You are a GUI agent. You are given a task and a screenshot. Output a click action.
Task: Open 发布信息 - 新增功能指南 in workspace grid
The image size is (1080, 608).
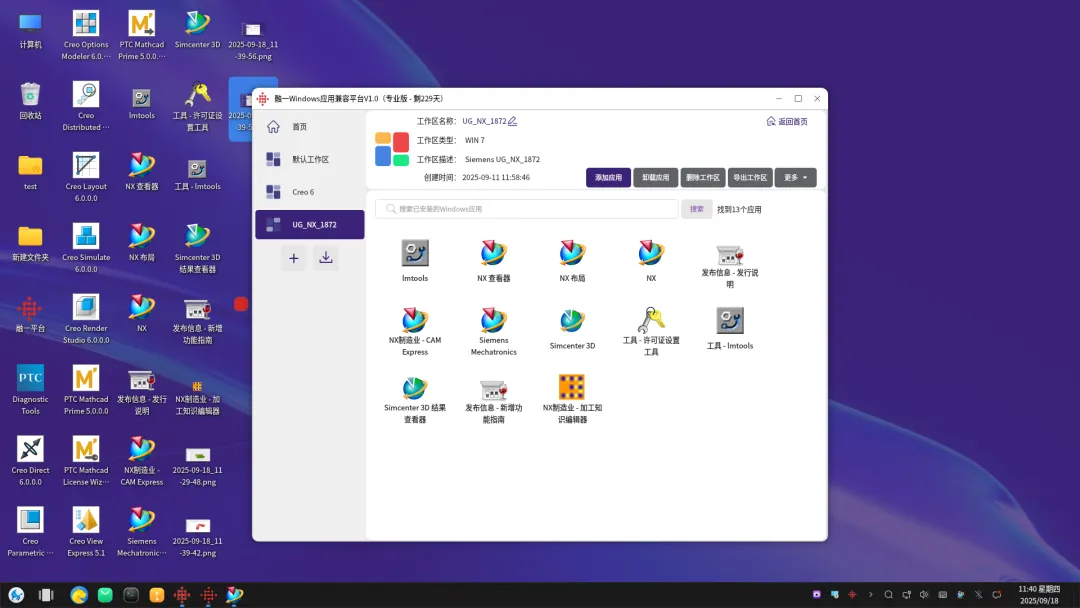point(493,399)
